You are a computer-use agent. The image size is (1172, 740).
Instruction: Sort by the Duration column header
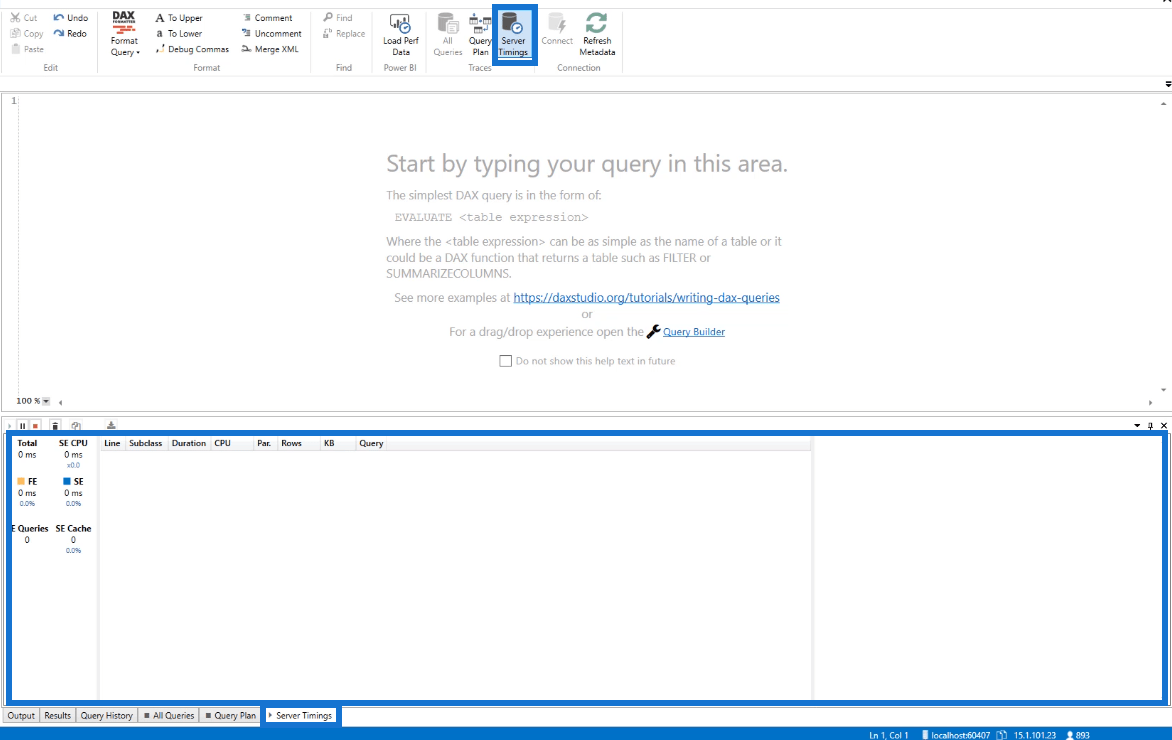coord(188,443)
